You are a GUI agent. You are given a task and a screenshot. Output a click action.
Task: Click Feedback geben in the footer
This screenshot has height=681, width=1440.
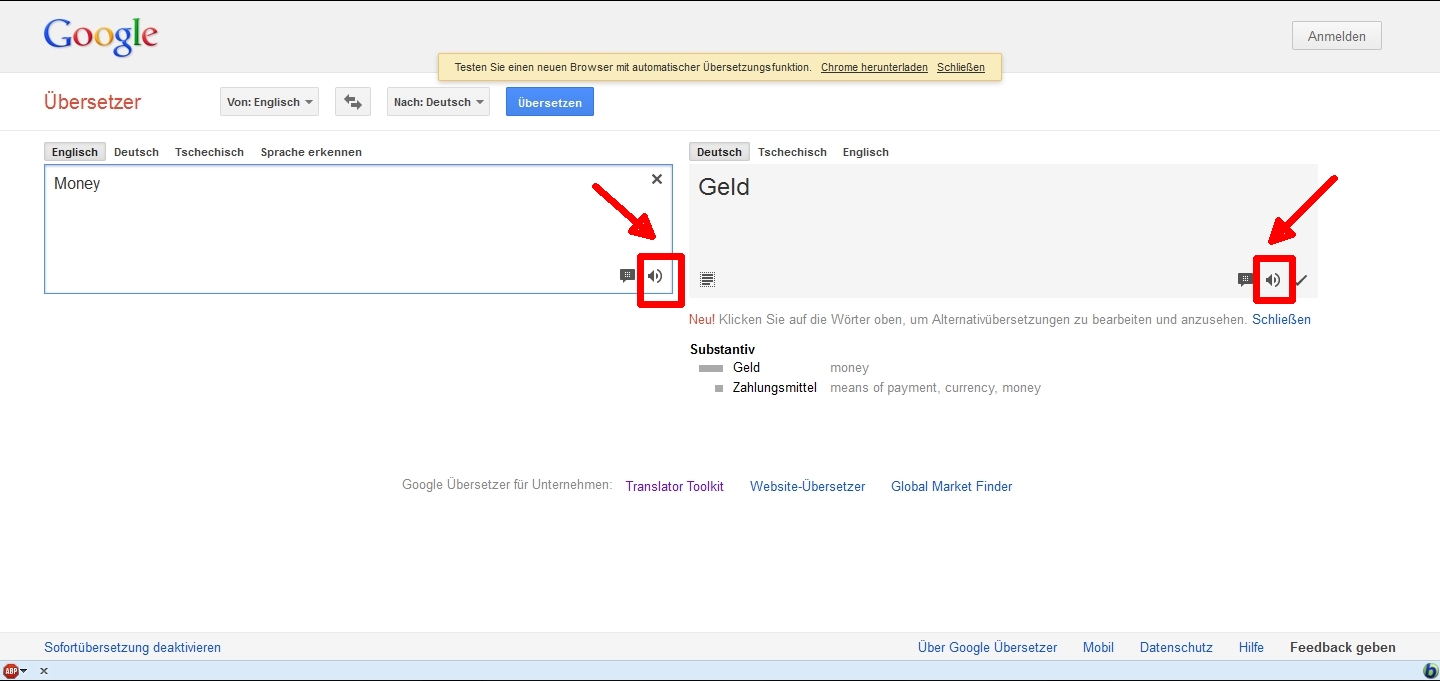(x=1342, y=647)
